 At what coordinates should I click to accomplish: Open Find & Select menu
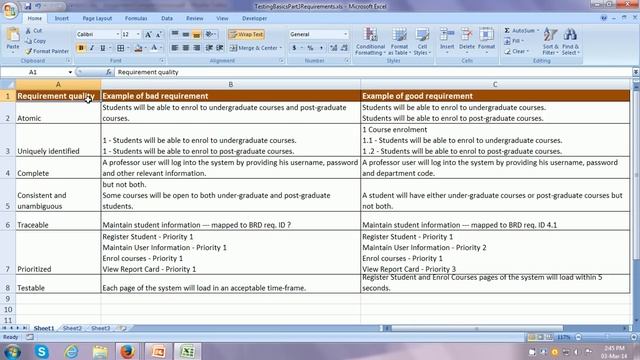570,41
